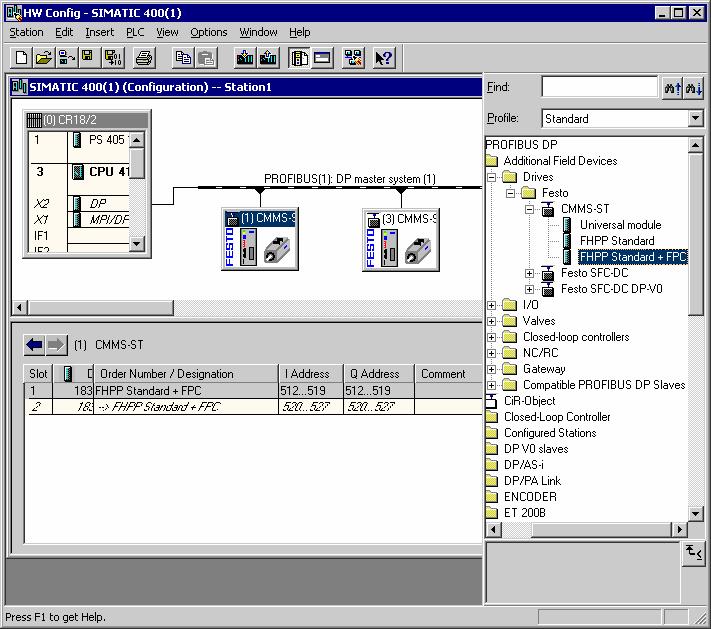Click the PROFIBUS(1) DP master system line
Viewport: 711px width, 629px height.
(340, 187)
